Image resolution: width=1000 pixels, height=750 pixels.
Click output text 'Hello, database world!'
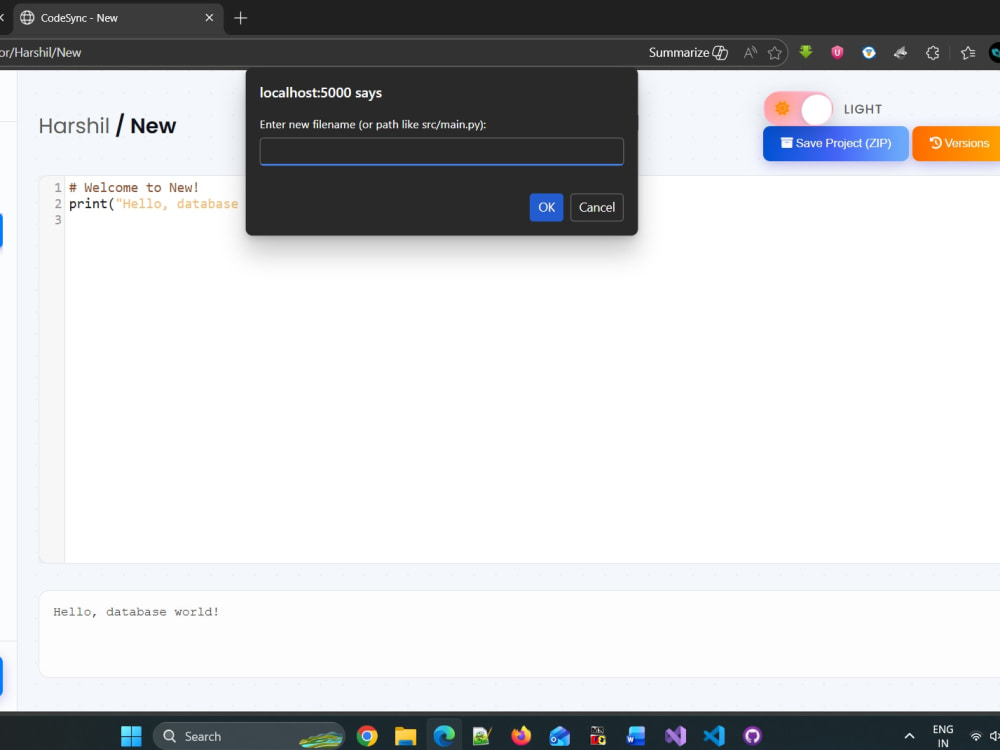click(136, 612)
